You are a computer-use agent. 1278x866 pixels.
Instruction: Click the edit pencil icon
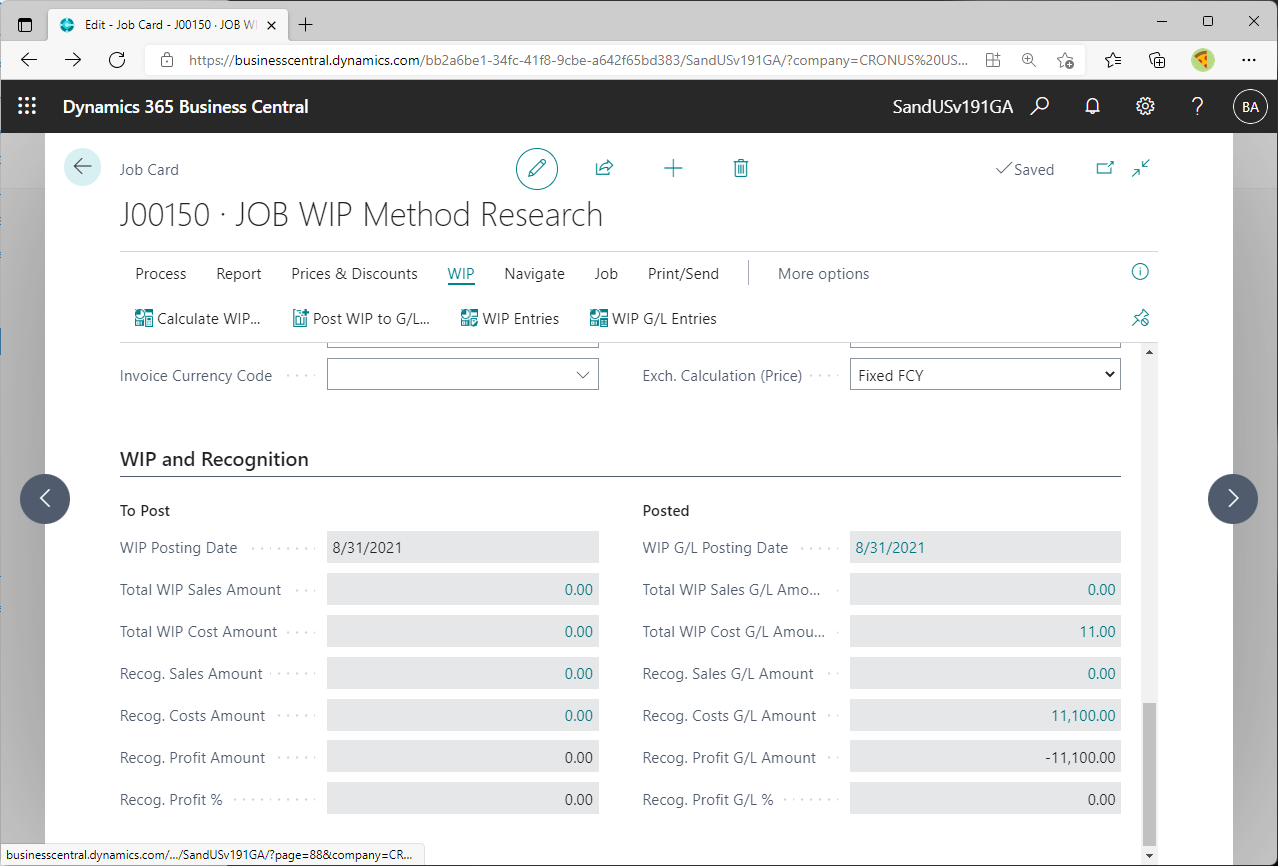[x=537, y=168]
